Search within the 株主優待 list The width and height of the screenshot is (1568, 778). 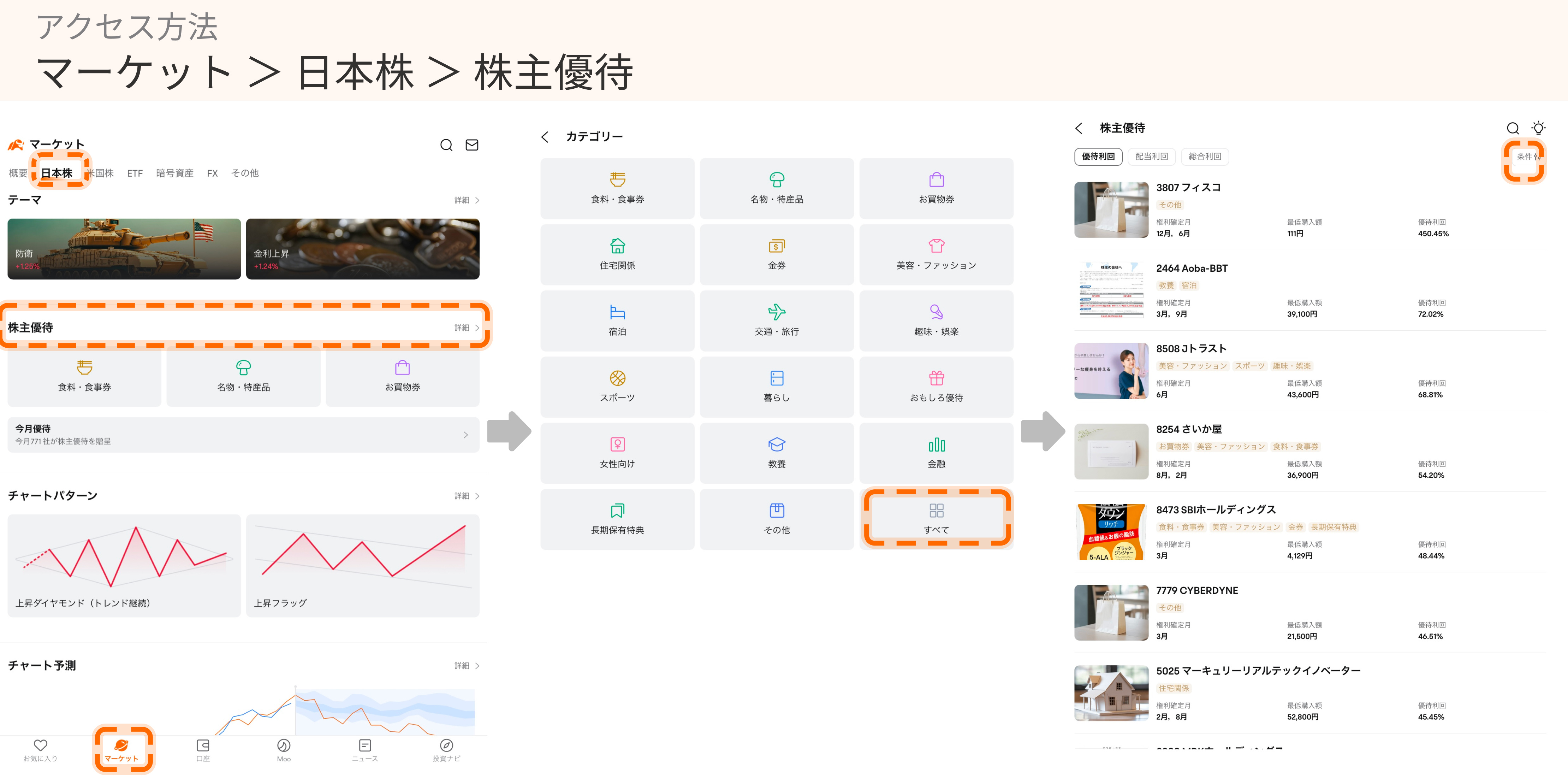click(1513, 128)
